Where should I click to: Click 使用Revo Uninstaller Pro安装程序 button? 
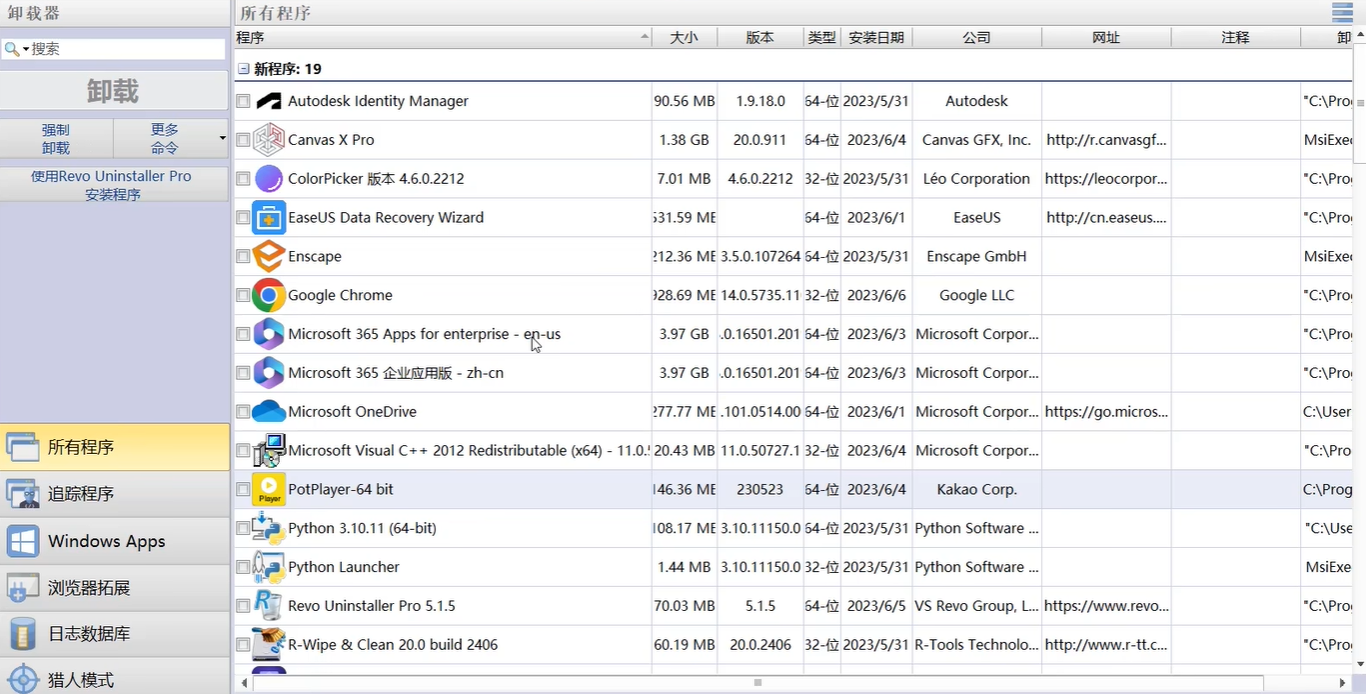click(114, 184)
